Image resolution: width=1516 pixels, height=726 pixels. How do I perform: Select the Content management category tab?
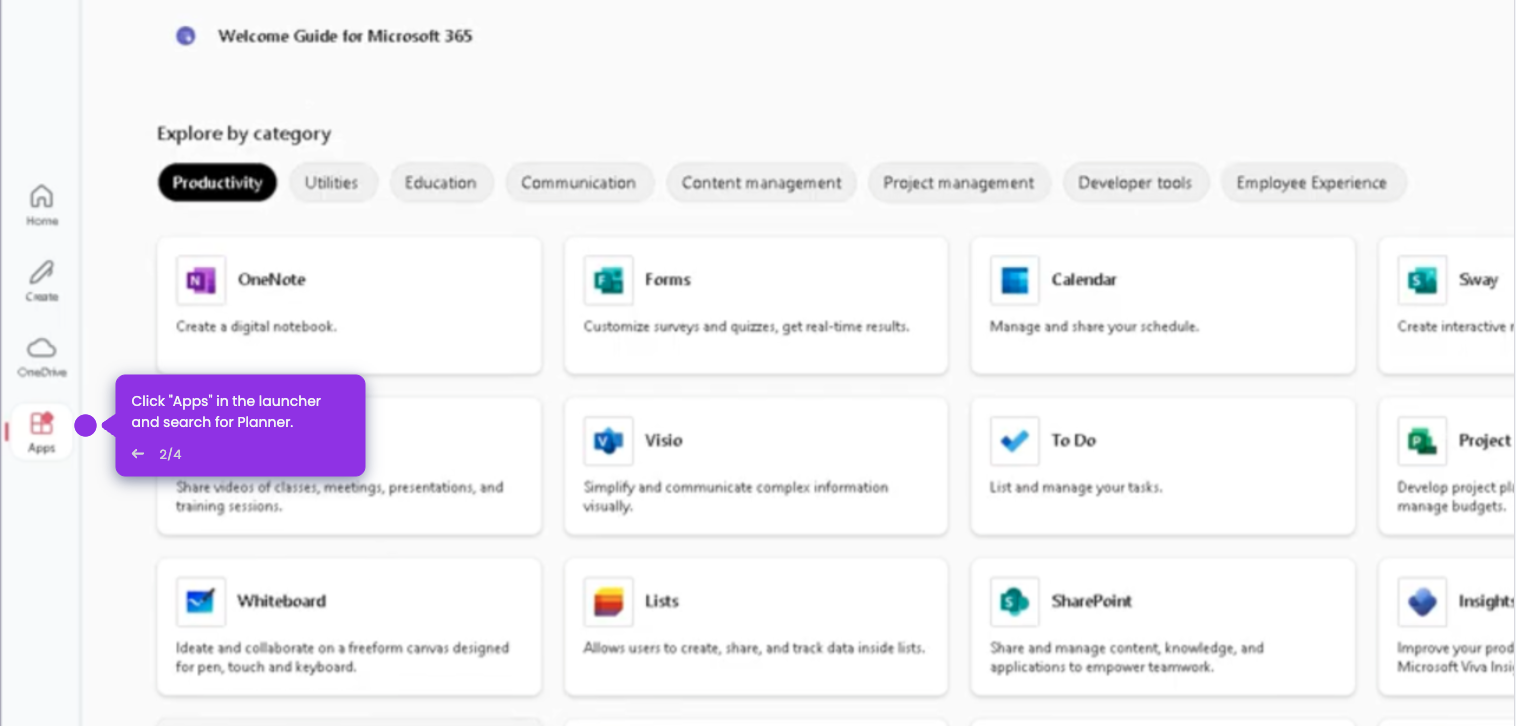tap(761, 183)
